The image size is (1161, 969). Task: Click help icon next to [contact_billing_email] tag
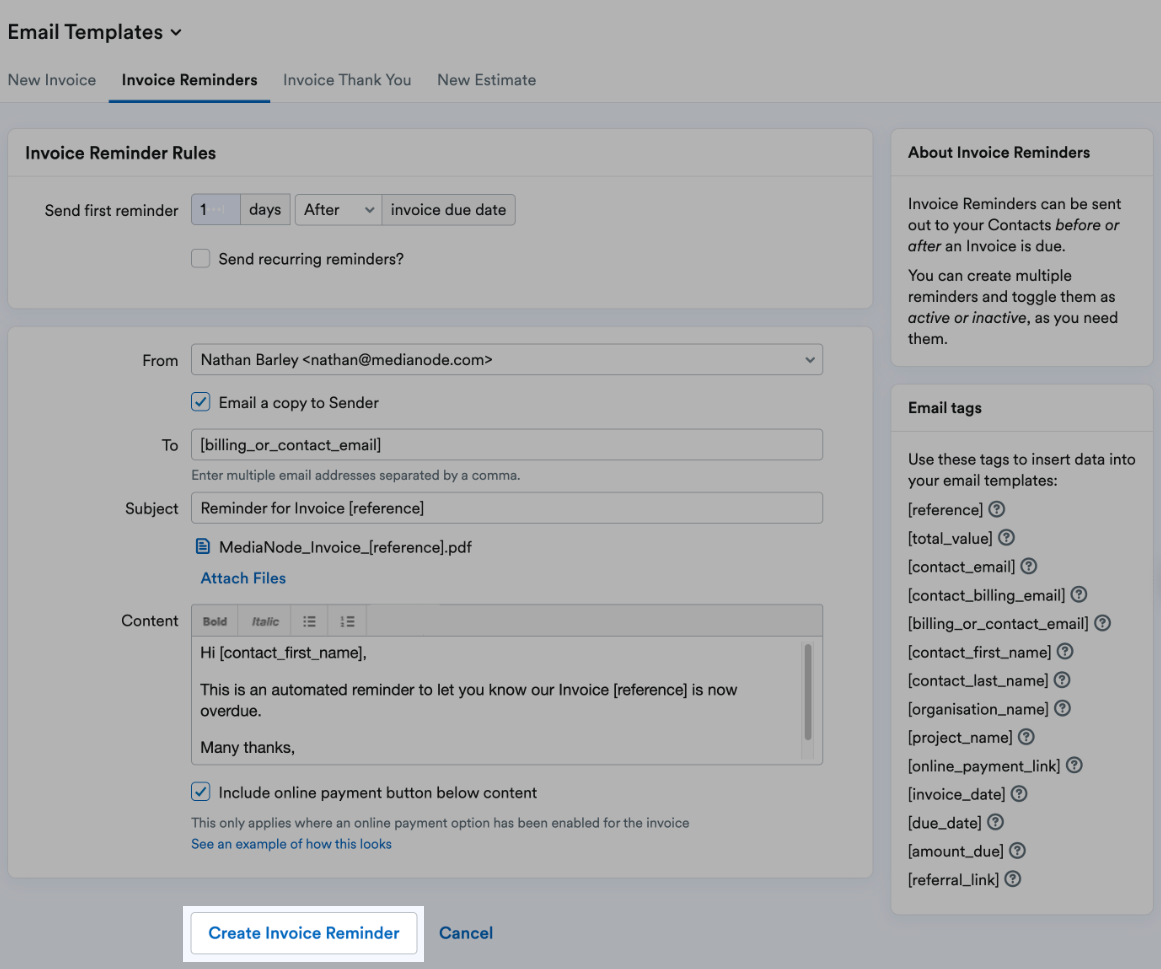1079,594
